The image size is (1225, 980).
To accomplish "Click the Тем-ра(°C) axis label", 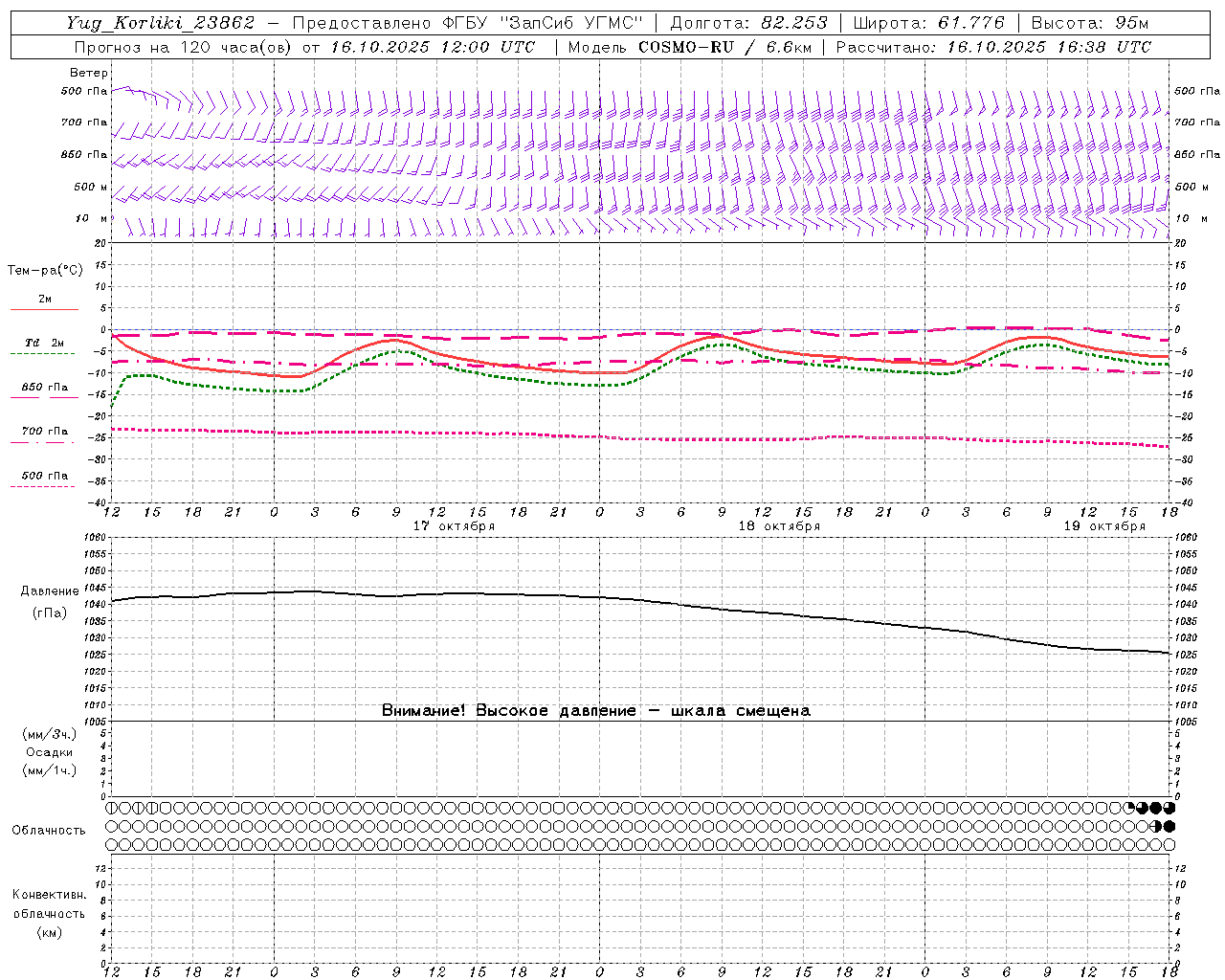I will pos(45,271).
